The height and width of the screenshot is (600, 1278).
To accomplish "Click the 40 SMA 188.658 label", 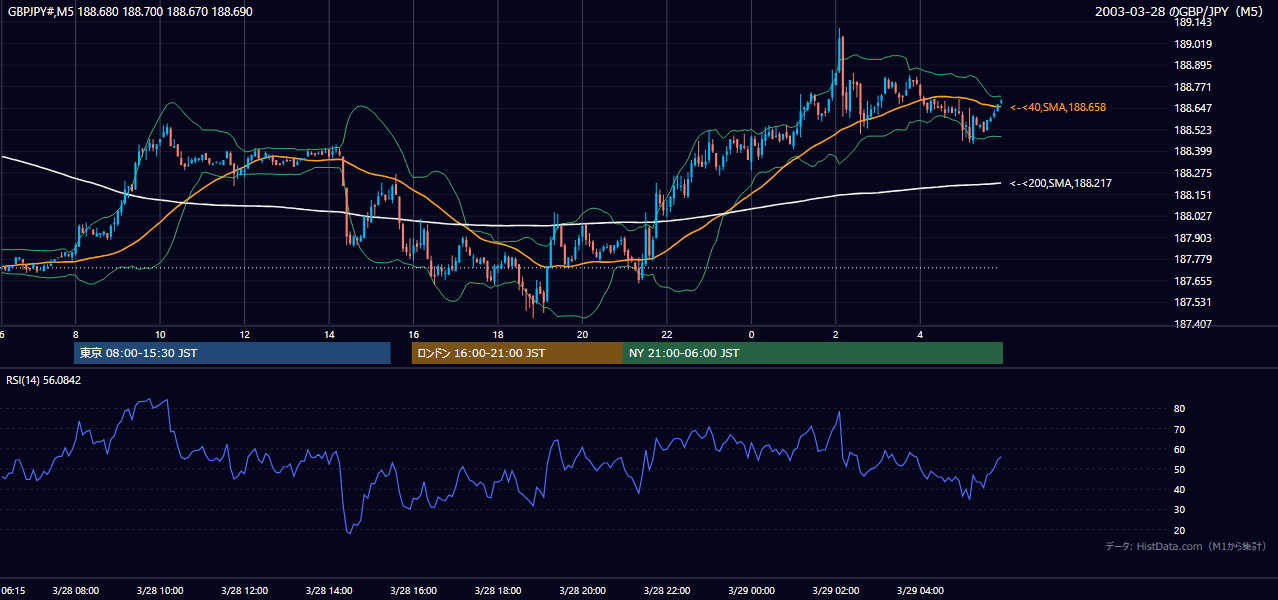I will click(1058, 107).
